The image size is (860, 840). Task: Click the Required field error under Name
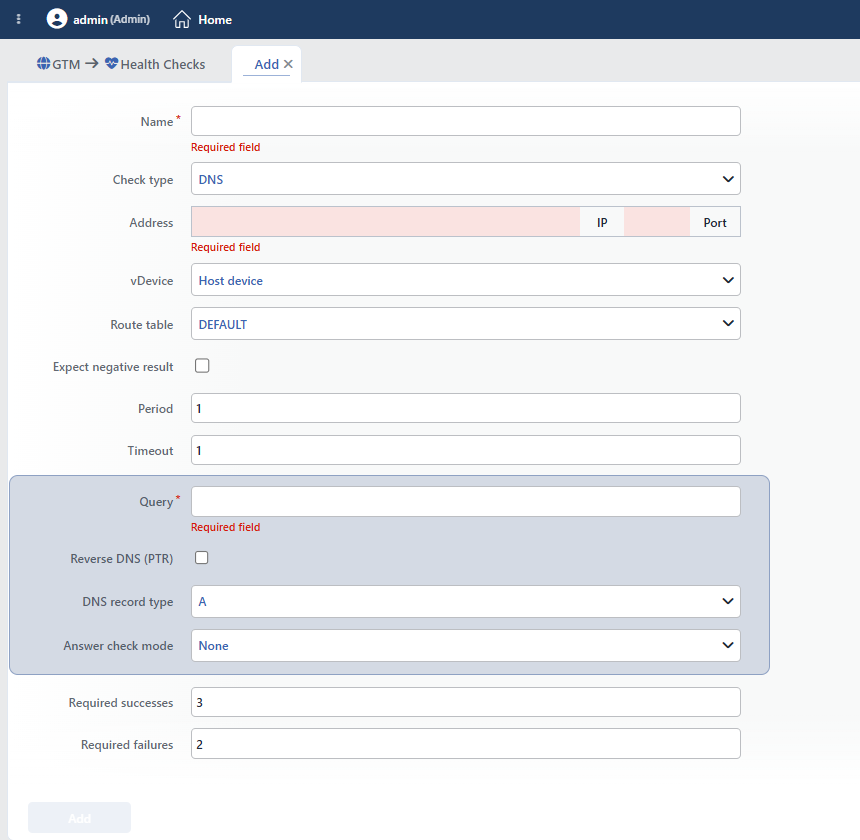(225, 147)
